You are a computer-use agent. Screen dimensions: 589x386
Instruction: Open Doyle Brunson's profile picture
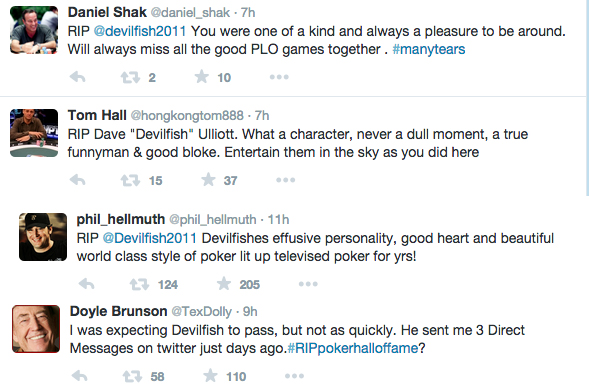pyautogui.click(x=36, y=329)
